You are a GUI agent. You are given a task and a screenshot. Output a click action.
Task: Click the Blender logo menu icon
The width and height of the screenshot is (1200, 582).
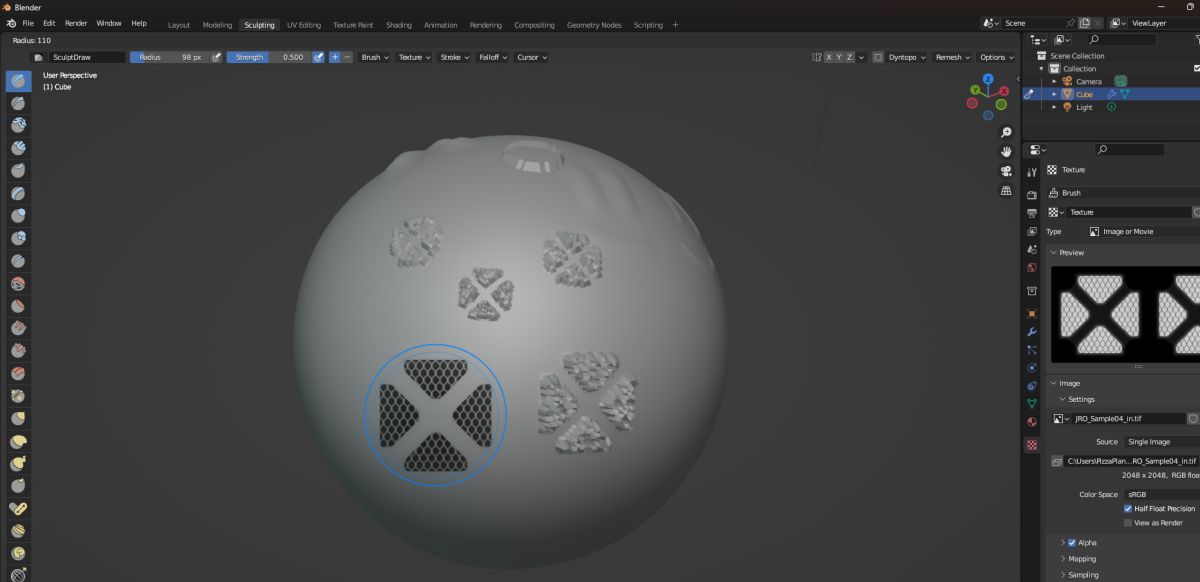coord(11,23)
